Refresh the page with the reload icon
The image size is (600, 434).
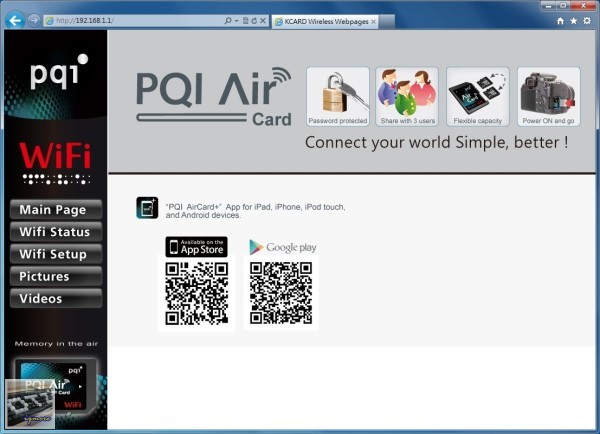coord(254,21)
